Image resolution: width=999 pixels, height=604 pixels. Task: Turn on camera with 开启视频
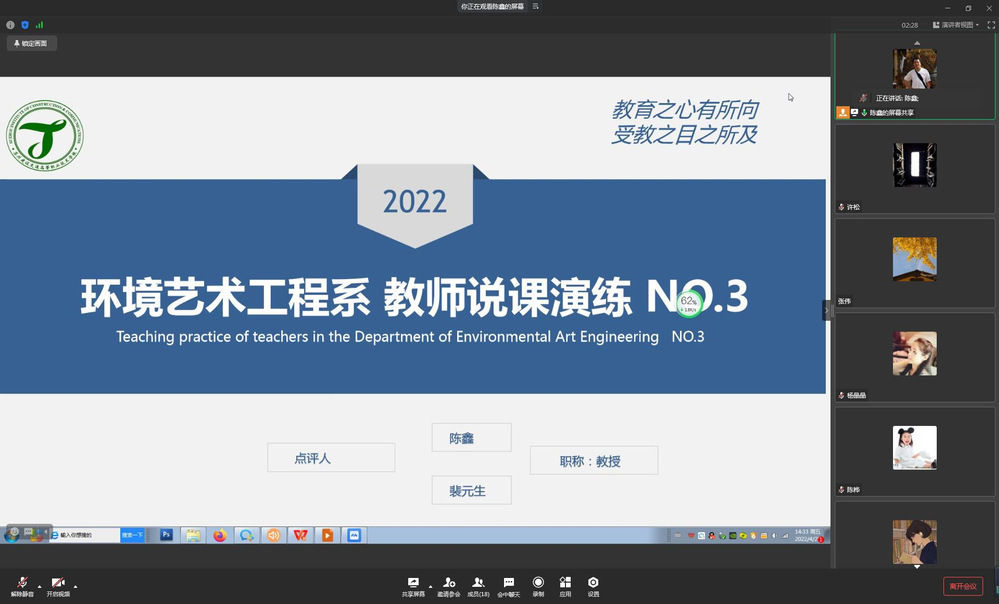coord(58,586)
